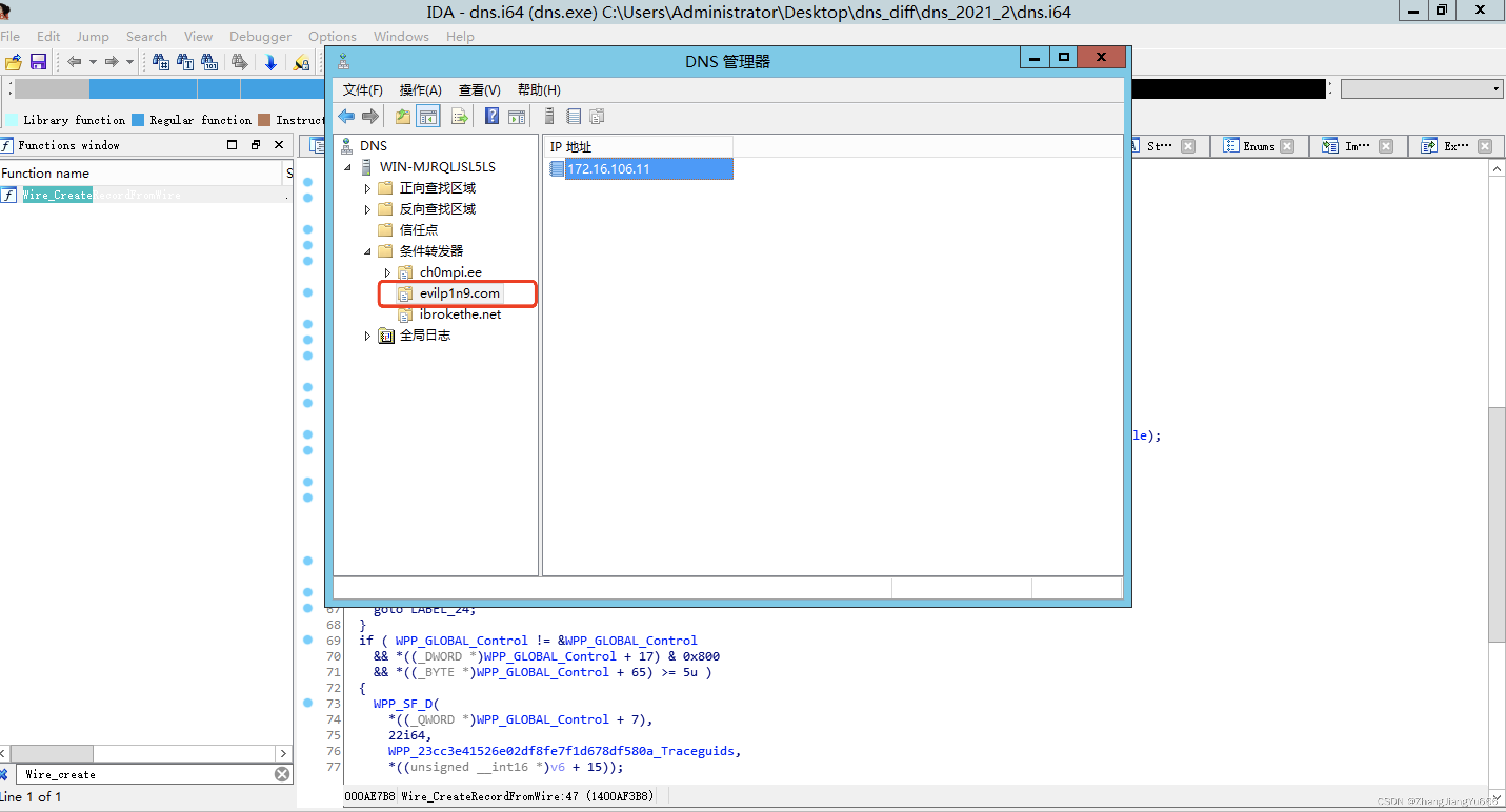Toggle show/hide console tree button

pyautogui.click(x=428, y=116)
